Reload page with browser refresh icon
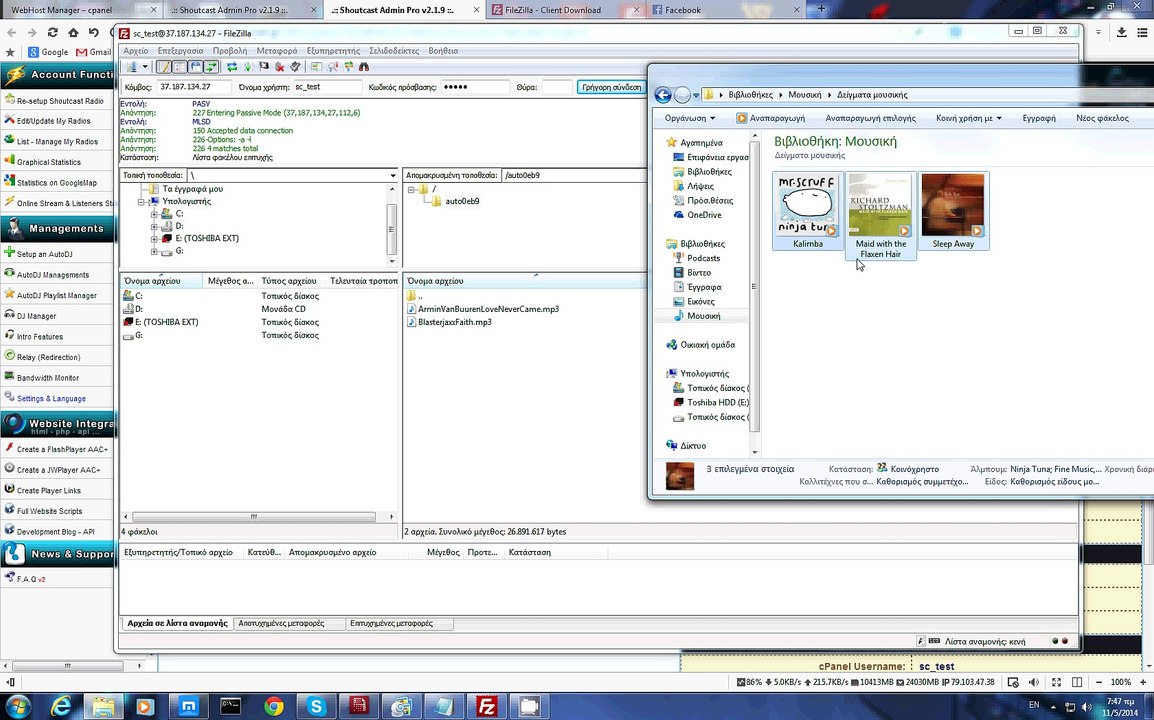 (x=52, y=32)
